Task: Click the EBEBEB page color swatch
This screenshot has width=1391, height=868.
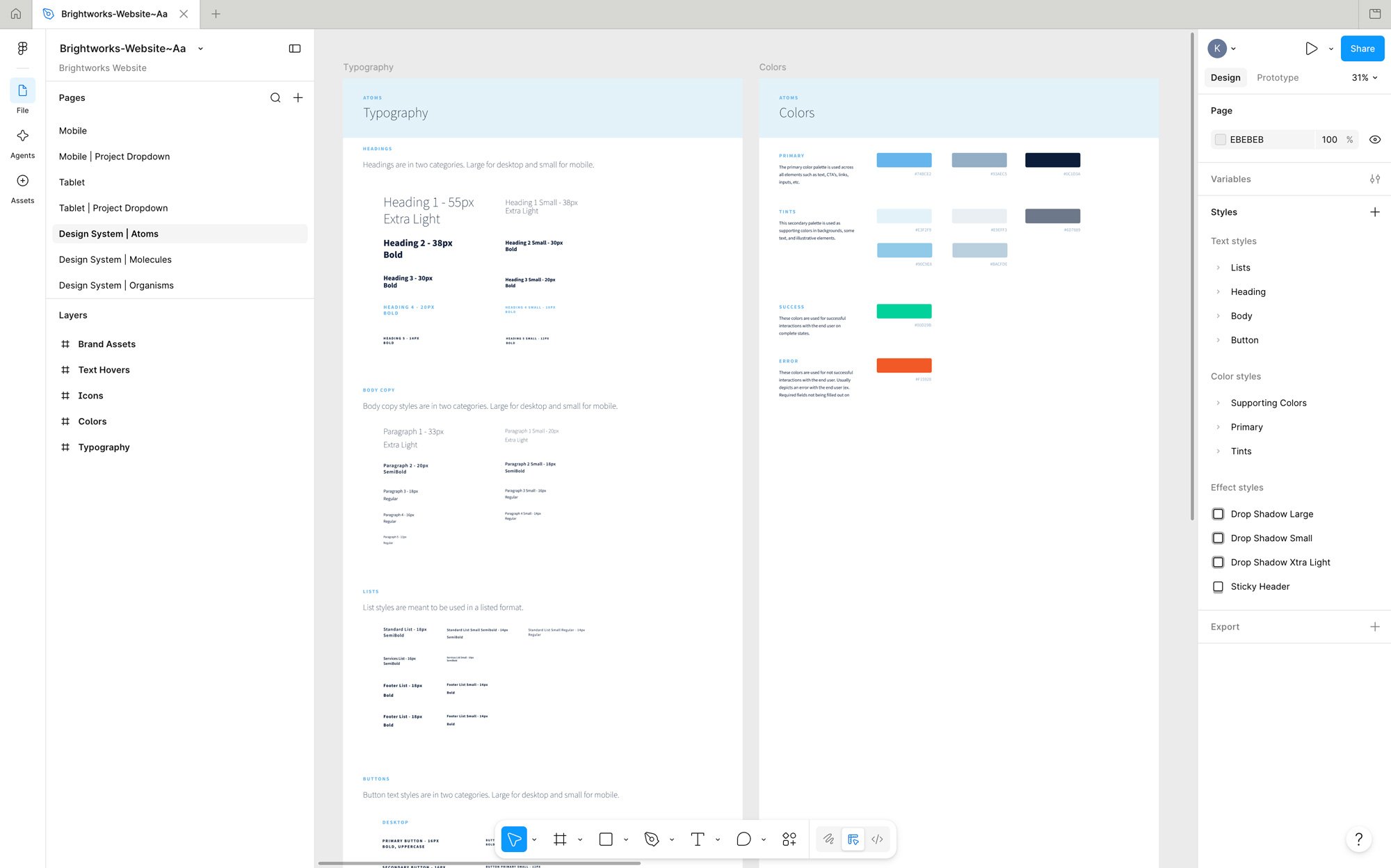Action: click(1220, 140)
